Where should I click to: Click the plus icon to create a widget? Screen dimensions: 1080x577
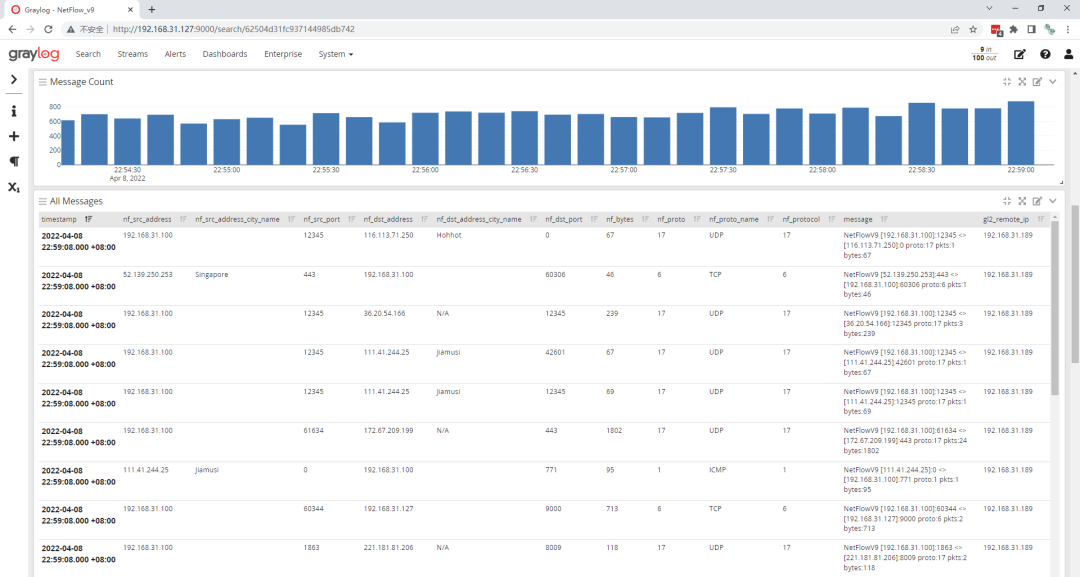(x=14, y=136)
